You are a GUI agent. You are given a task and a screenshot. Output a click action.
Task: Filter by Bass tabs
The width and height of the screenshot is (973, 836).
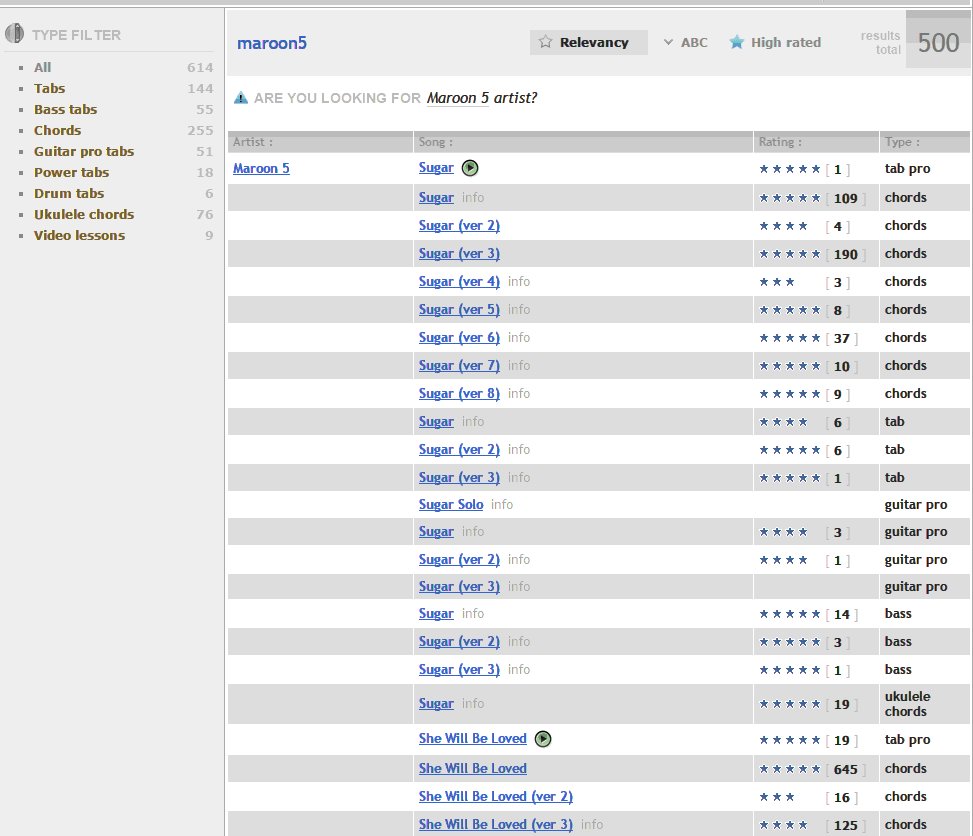65,109
